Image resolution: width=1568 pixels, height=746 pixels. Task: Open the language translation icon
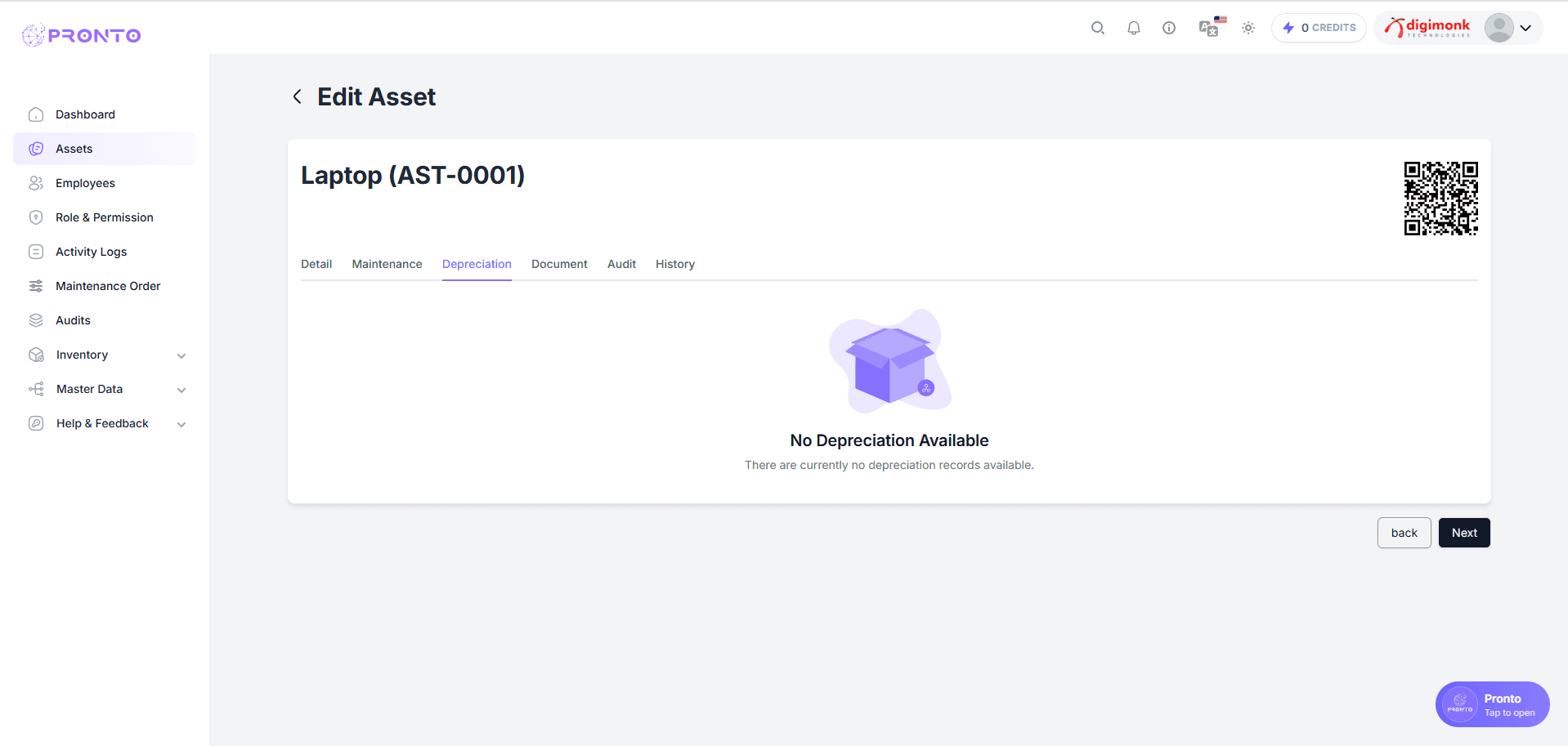(x=1208, y=29)
